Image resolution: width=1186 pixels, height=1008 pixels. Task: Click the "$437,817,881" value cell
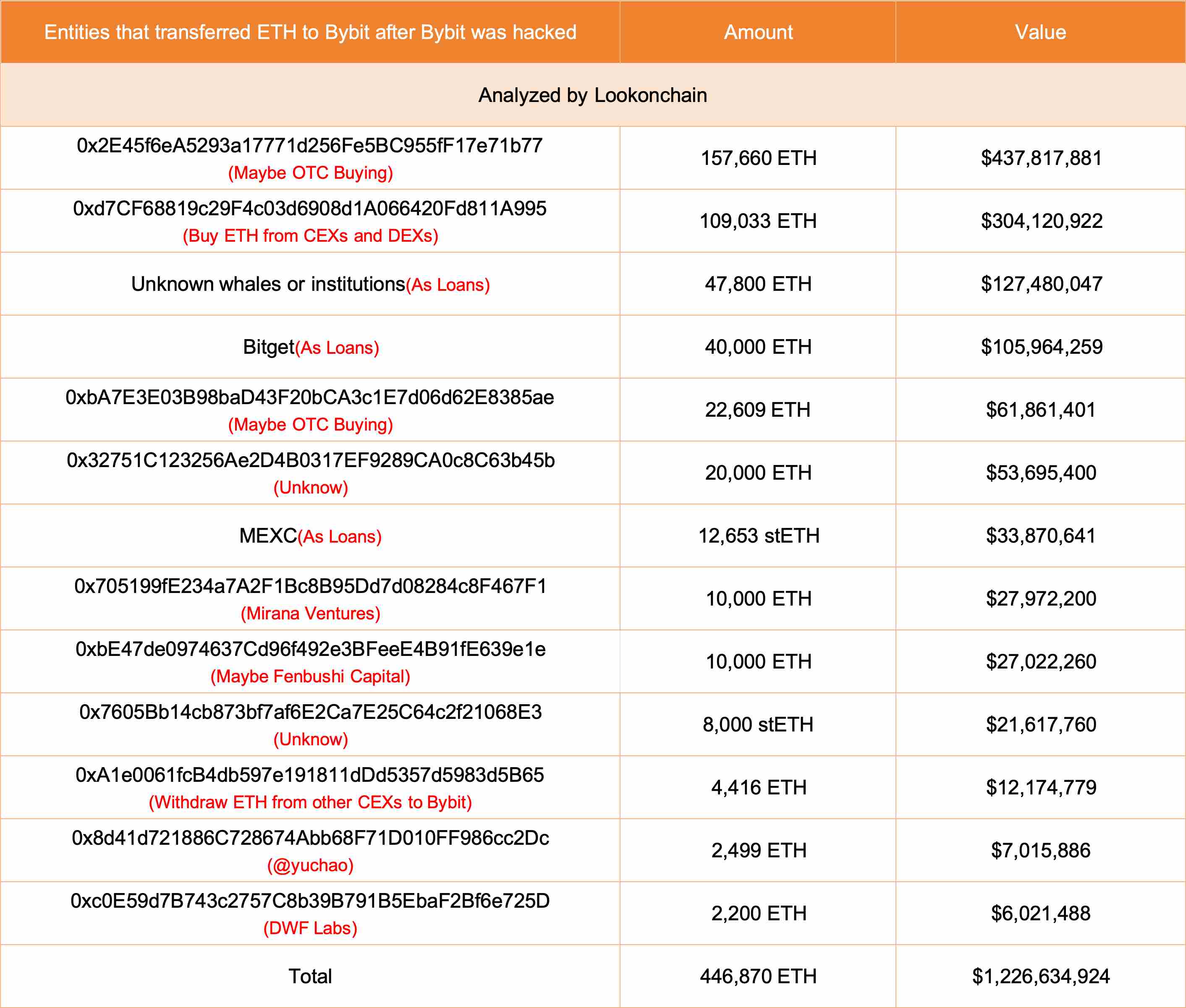point(1042,158)
